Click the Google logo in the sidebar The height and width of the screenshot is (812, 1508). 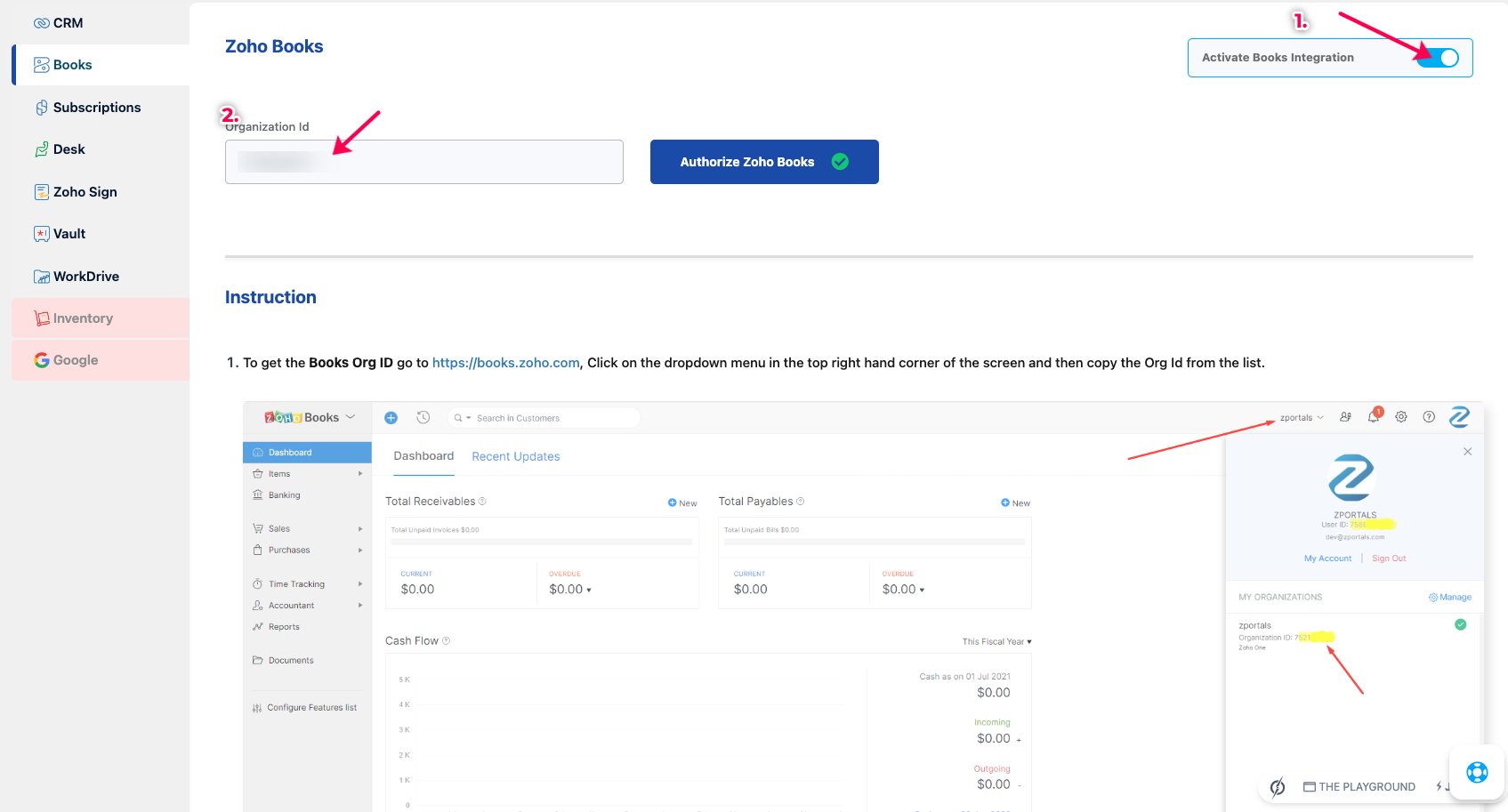pos(42,360)
